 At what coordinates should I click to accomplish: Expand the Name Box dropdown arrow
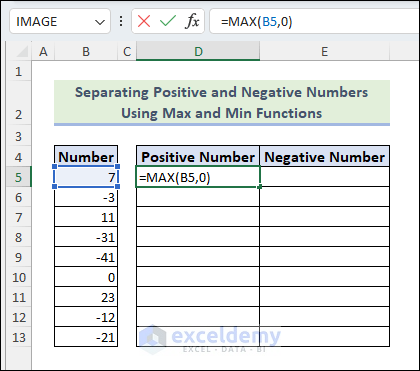pyautogui.click(x=100, y=22)
